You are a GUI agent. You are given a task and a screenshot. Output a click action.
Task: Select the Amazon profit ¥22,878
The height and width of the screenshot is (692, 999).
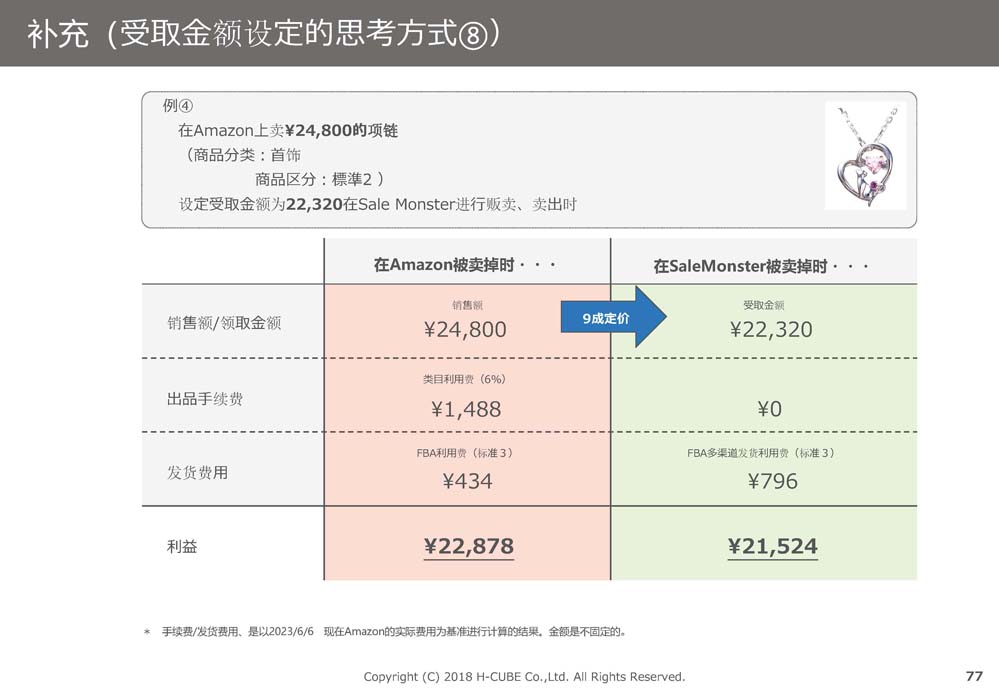[x=469, y=547]
